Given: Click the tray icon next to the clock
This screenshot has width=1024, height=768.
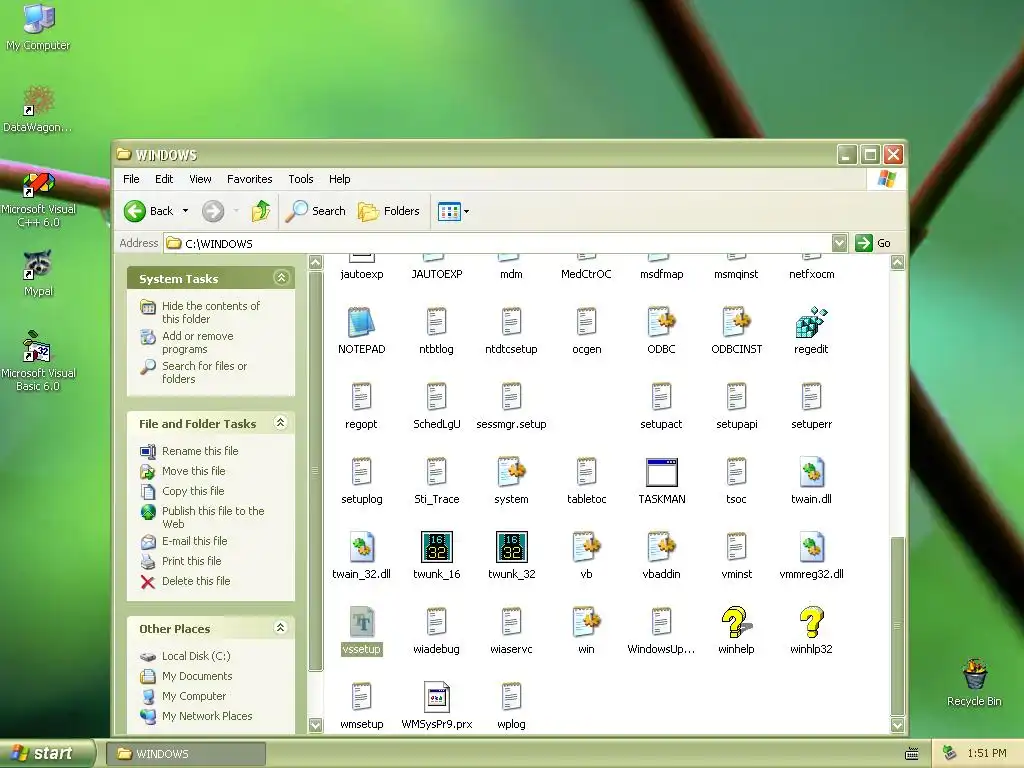Looking at the screenshot, I should click(950, 753).
